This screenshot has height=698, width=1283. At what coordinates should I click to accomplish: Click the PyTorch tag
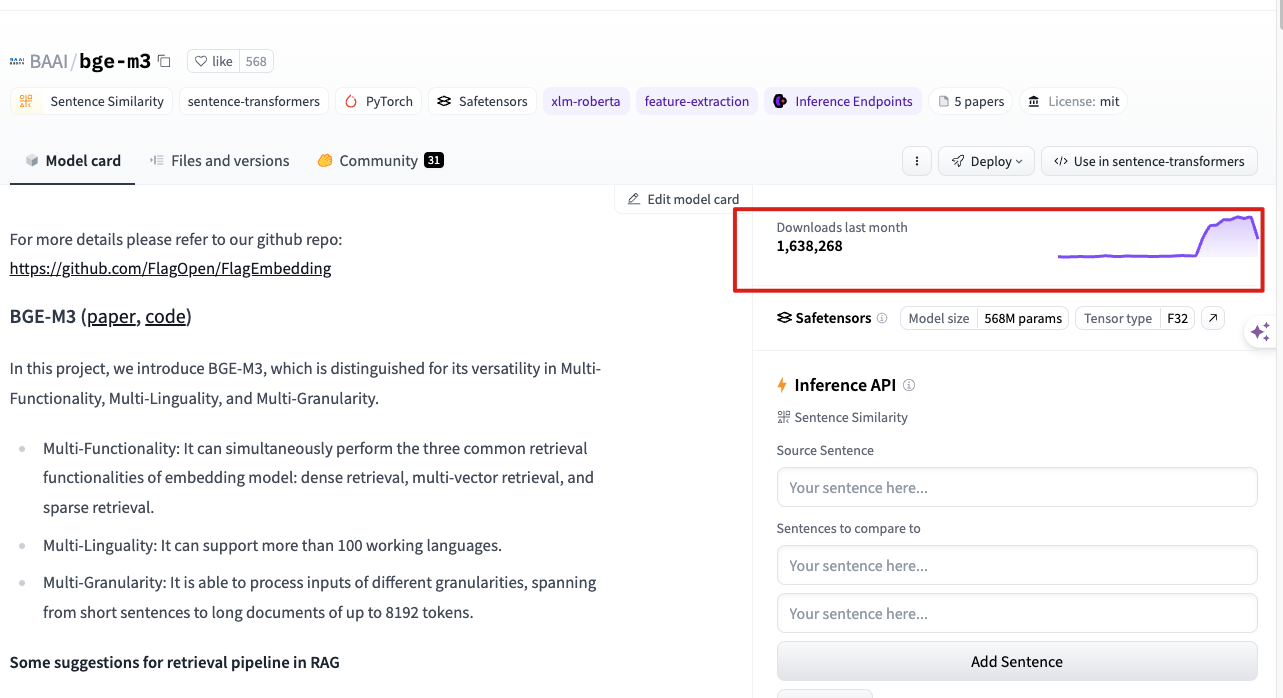(x=379, y=101)
